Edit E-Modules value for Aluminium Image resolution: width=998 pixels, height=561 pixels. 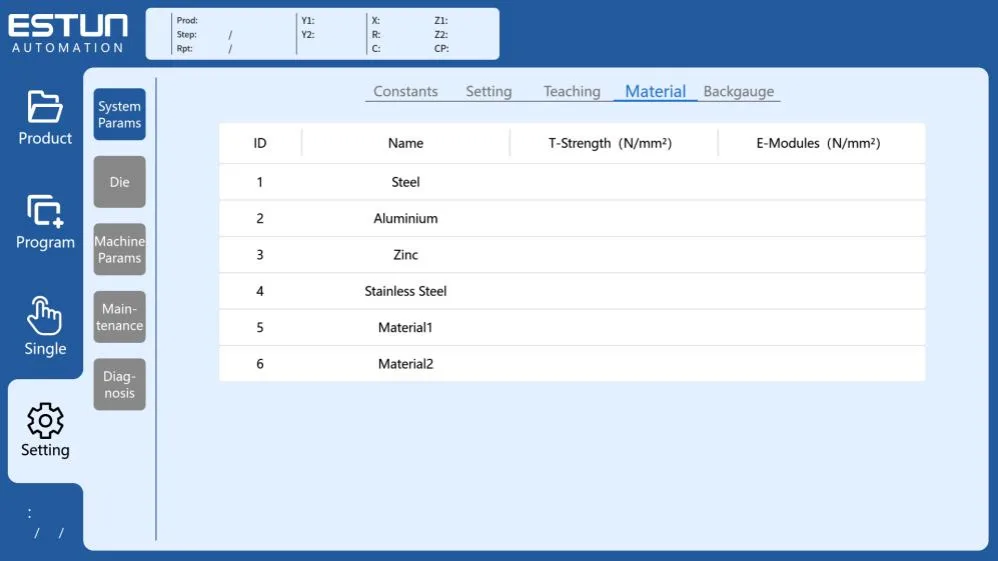[x=822, y=218]
